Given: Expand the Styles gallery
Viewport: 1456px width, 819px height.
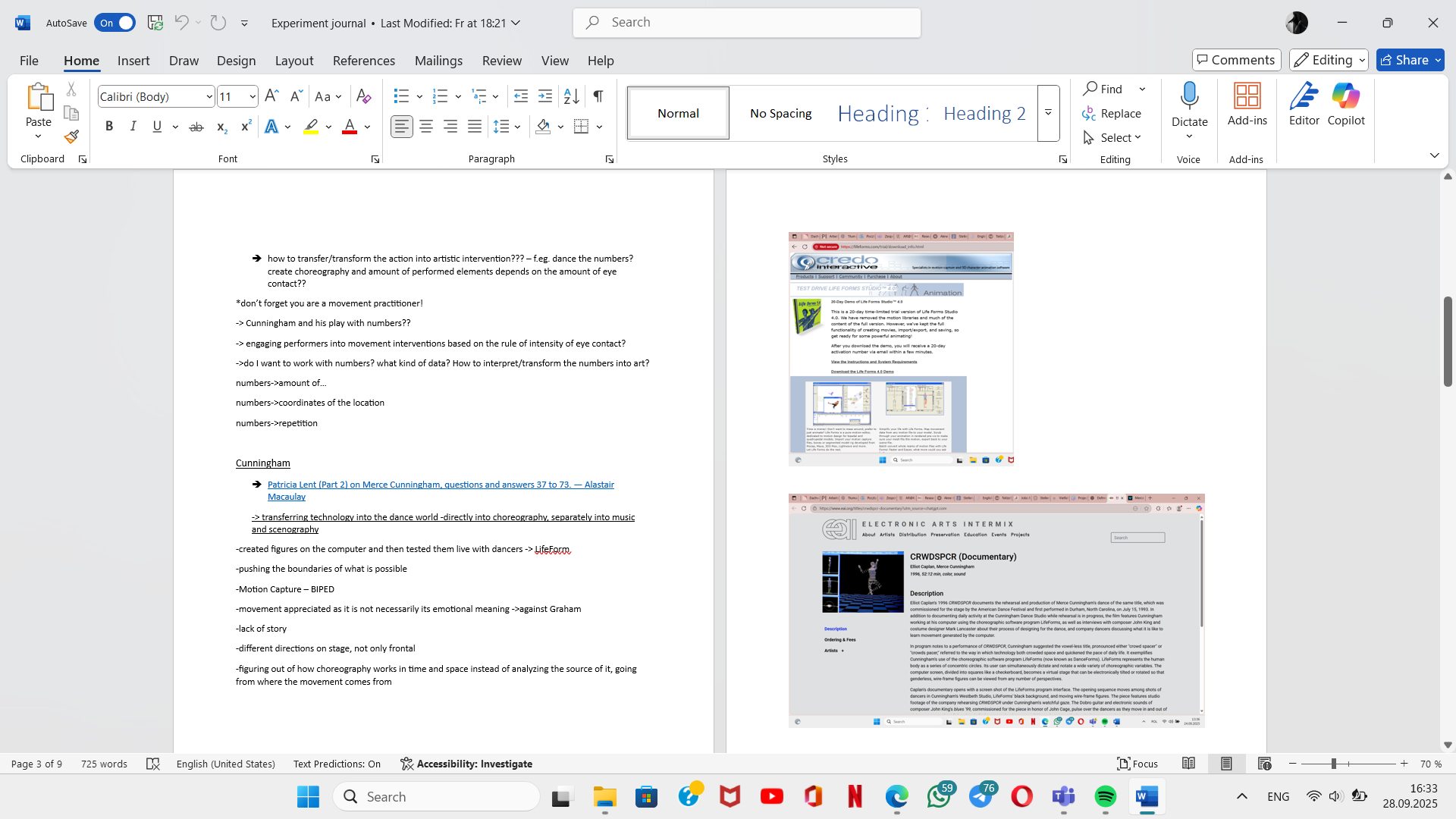Looking at the screenshot, I should point(1048,113).
